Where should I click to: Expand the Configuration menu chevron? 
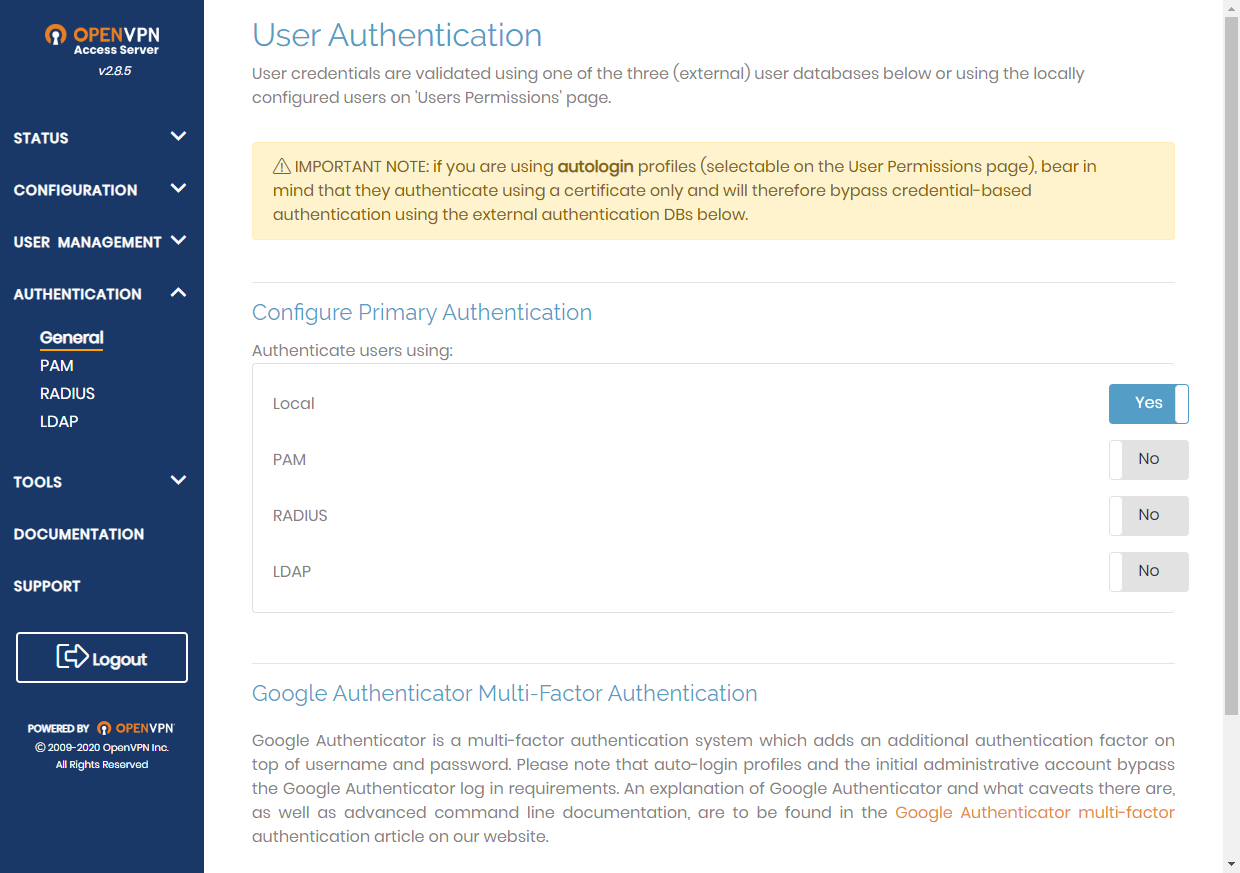[178, 189]
